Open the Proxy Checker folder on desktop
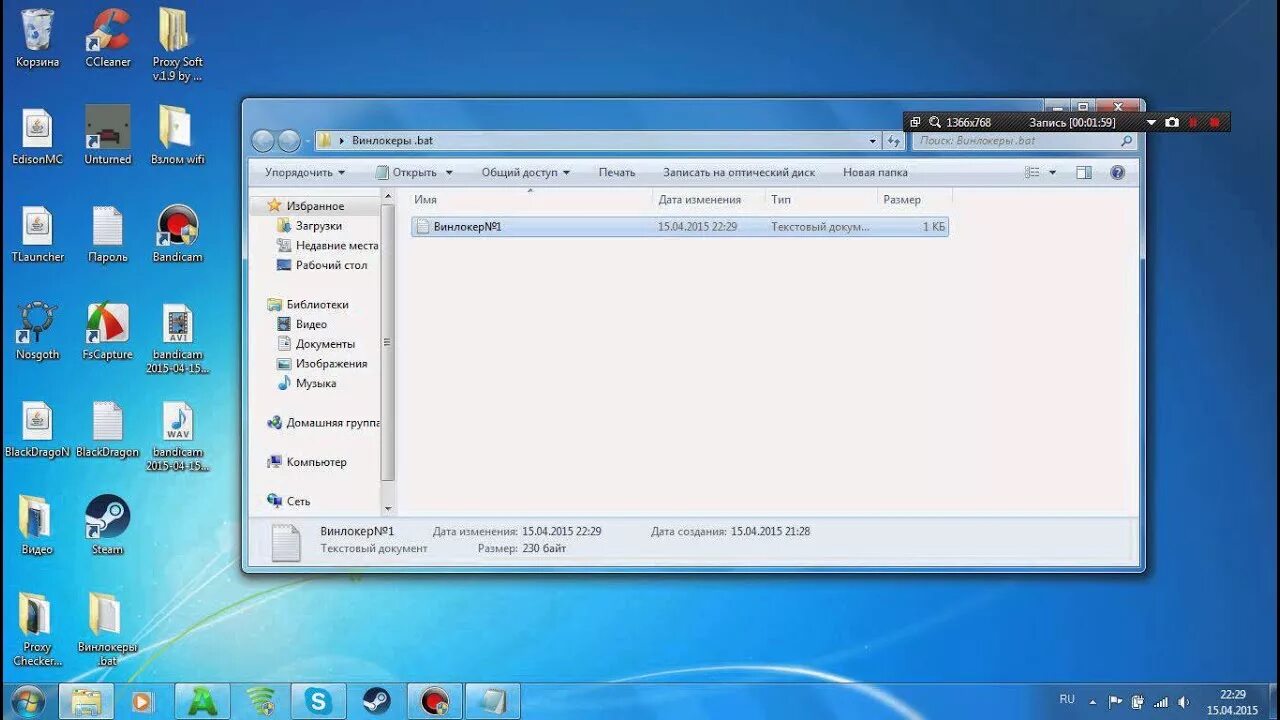 [37, 629]
